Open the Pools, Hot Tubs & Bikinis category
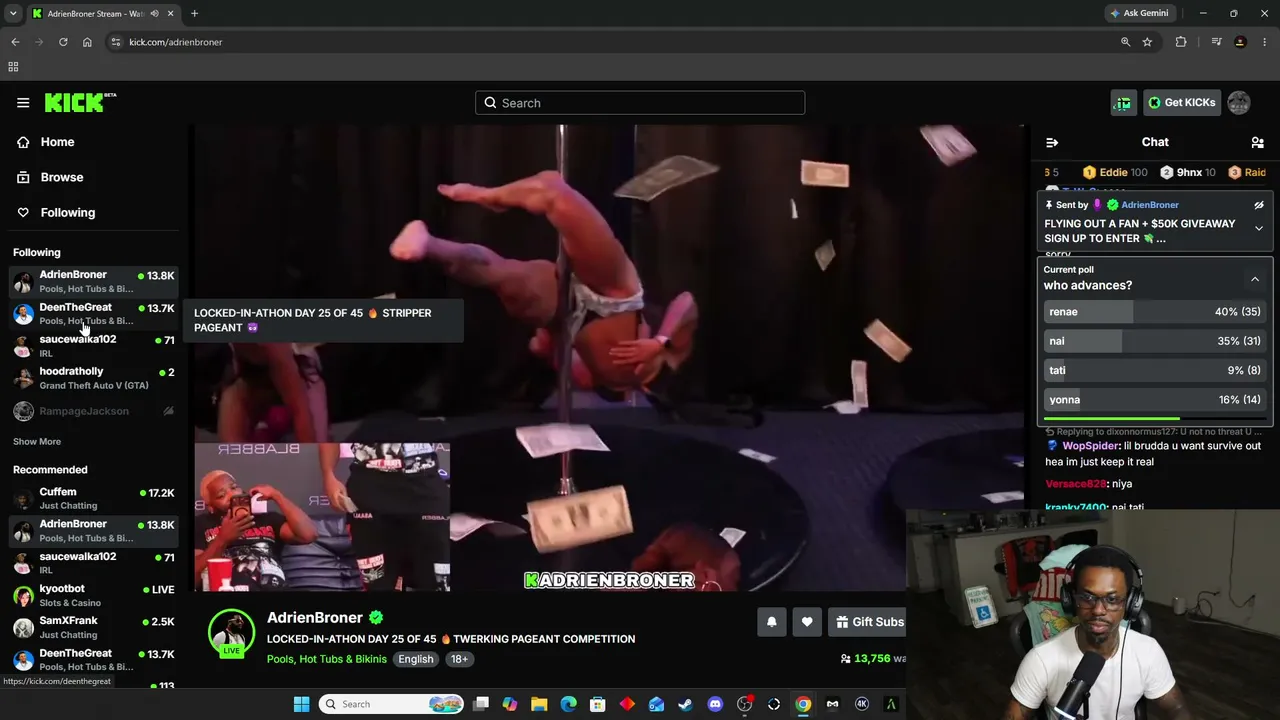 click(326, 659)
